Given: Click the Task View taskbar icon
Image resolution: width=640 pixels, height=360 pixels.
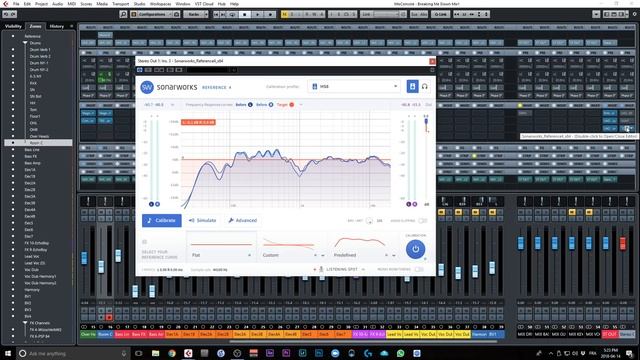Looking at the screenshot, I should pos(139,353).
